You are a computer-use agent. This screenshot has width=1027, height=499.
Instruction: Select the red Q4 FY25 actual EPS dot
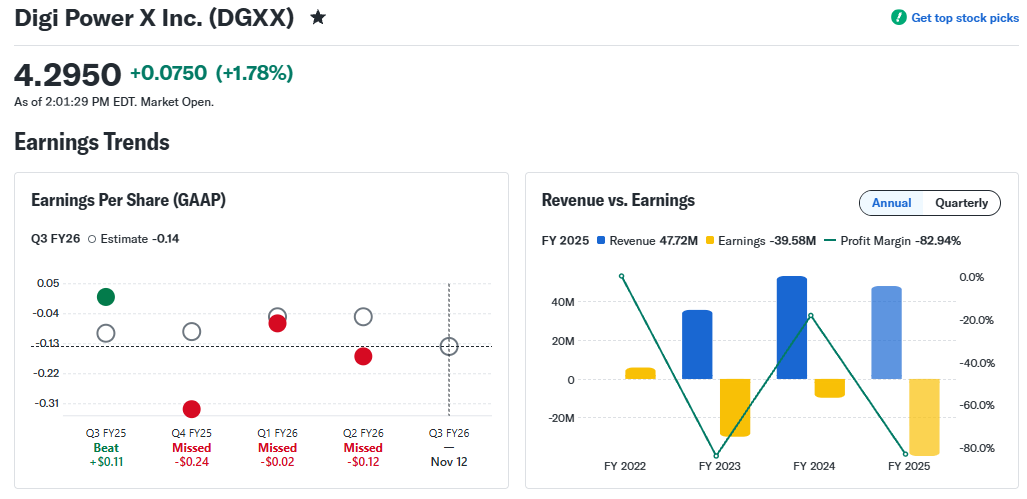191,409
